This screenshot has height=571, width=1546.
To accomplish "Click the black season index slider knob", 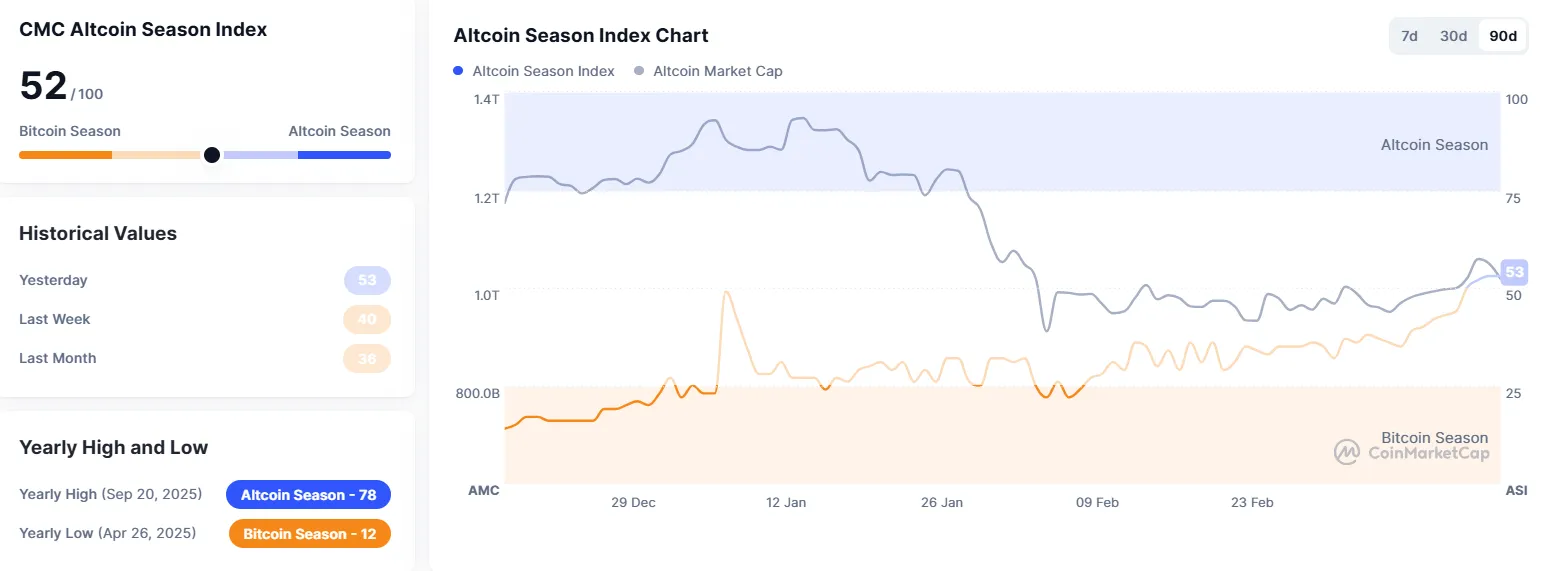I will coord(212,155).
